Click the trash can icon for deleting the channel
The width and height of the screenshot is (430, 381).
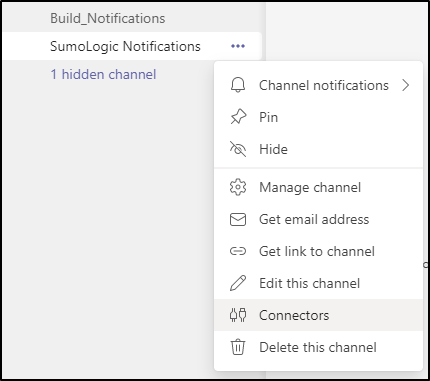pos(238,347)
